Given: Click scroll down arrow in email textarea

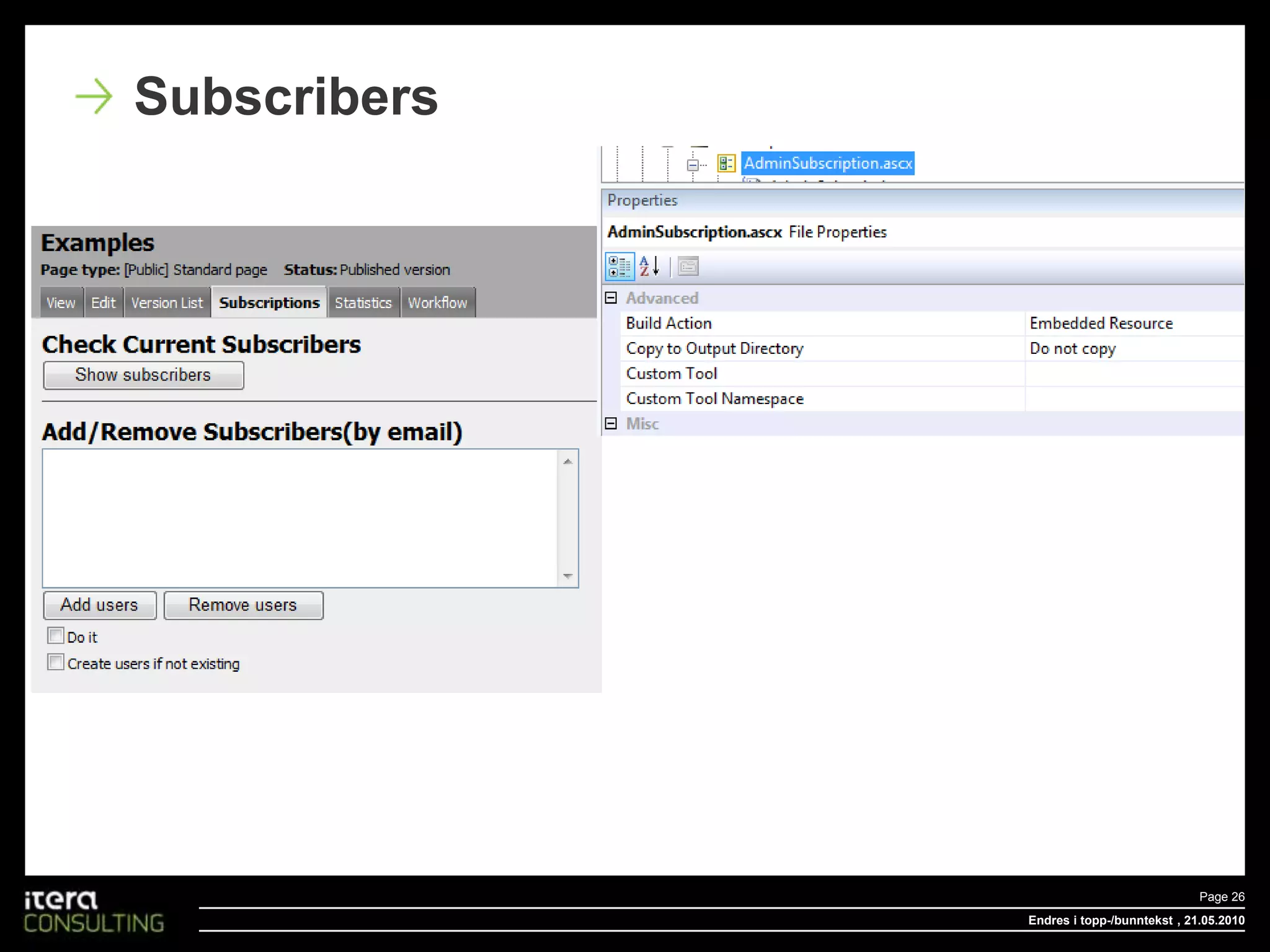Looking at the screenshot, I should pos(567,576).
